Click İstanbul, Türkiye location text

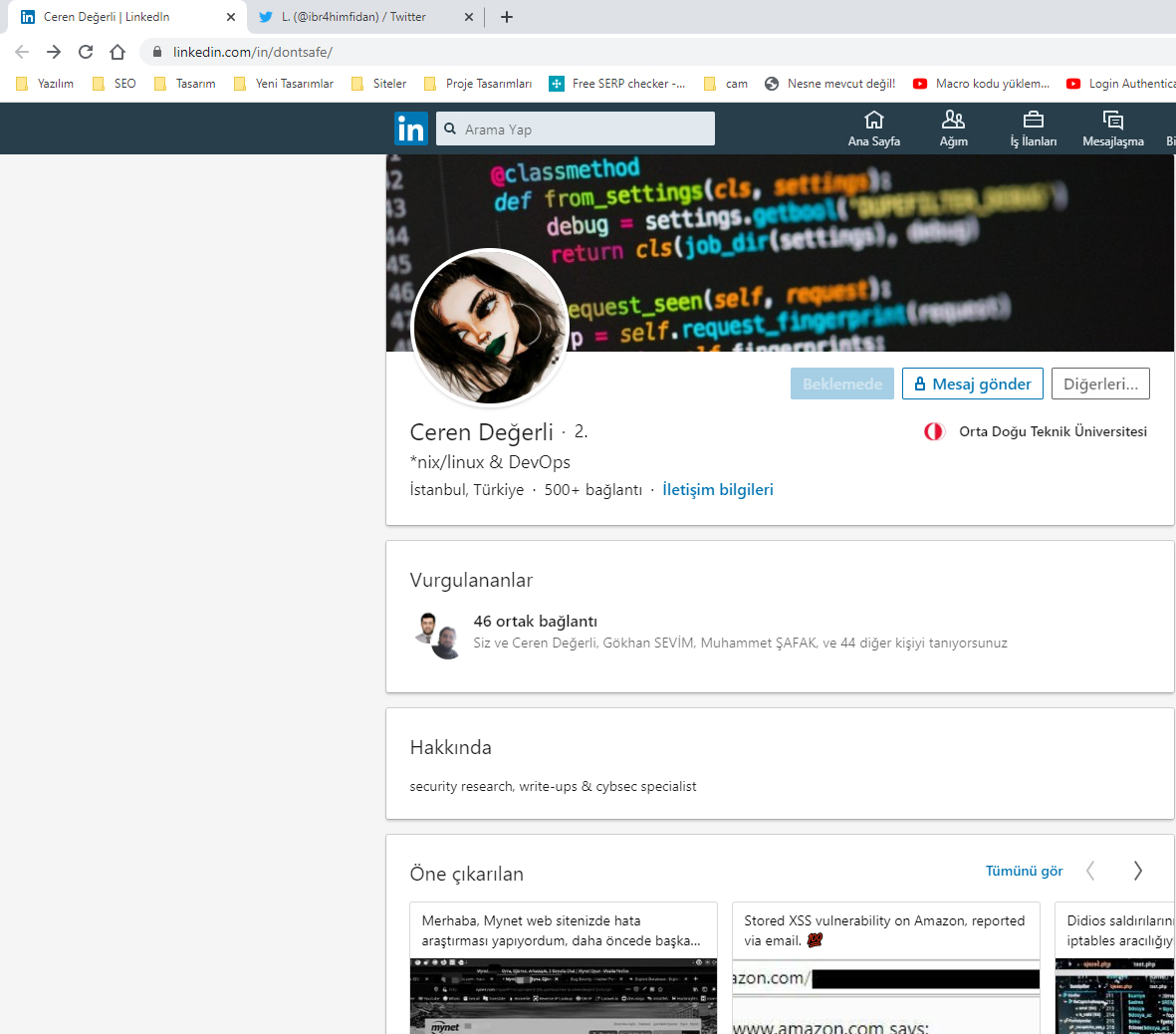pos(466,489)
